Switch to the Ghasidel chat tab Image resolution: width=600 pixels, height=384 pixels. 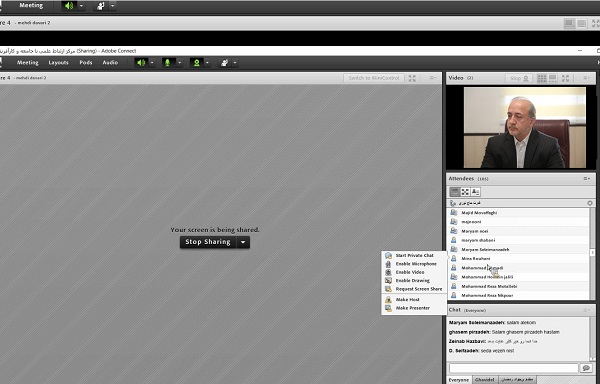[485, 380]
